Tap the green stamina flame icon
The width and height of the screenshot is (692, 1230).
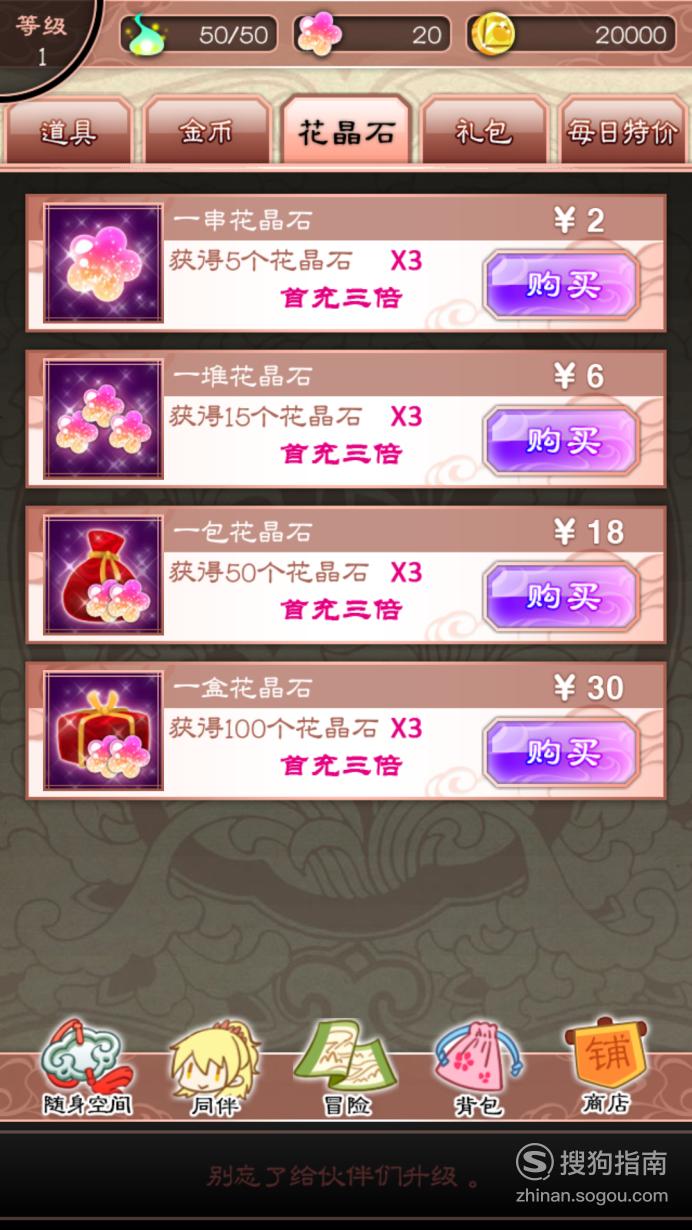(146, 34)
